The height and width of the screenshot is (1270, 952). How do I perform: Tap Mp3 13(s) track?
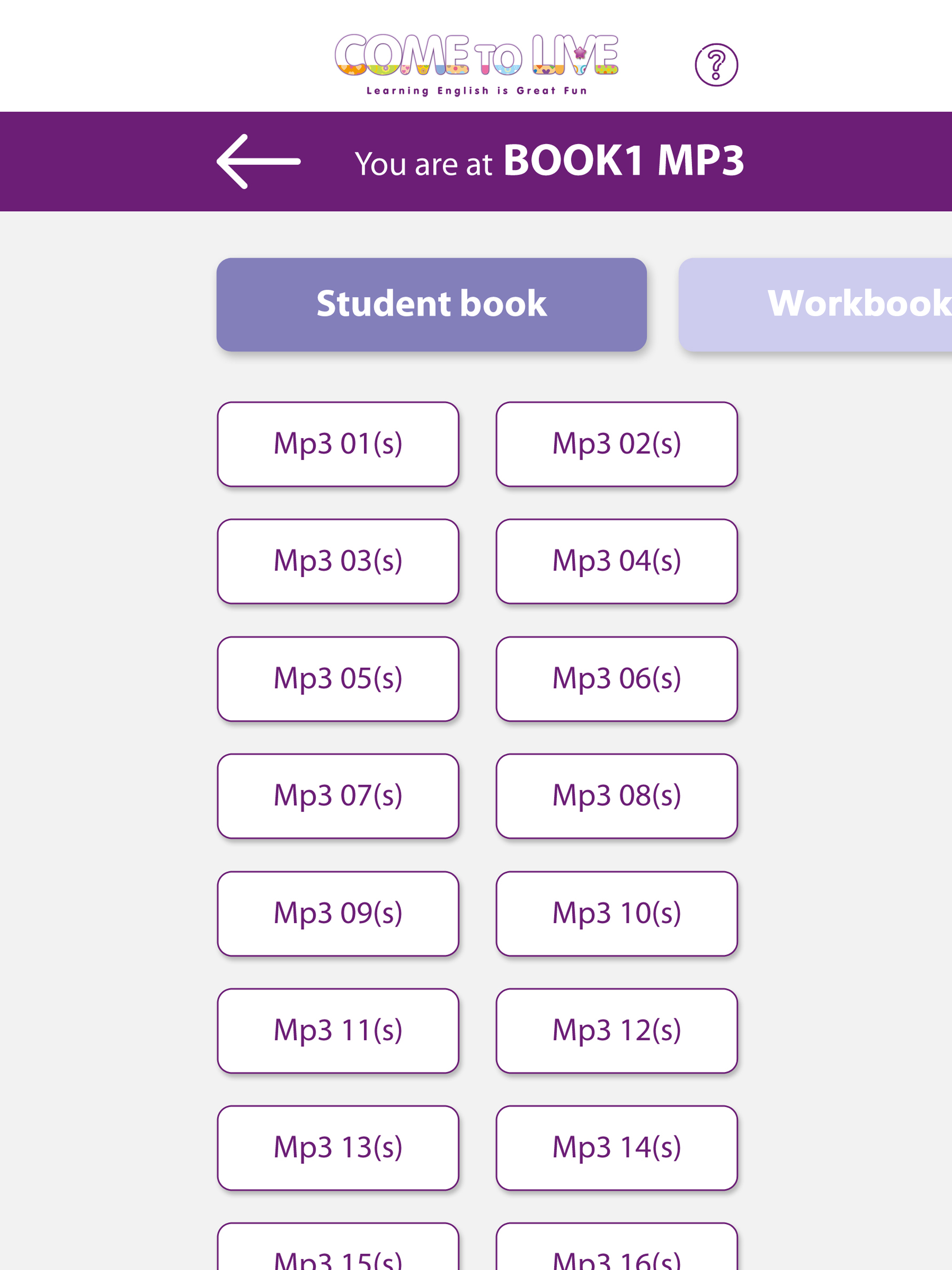(x=337, y=1148)
